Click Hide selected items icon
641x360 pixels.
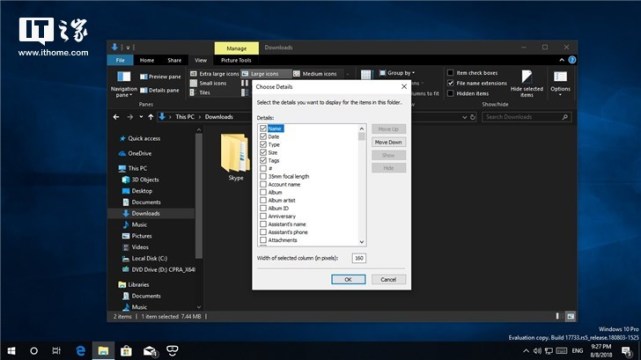tap(527, 76)
